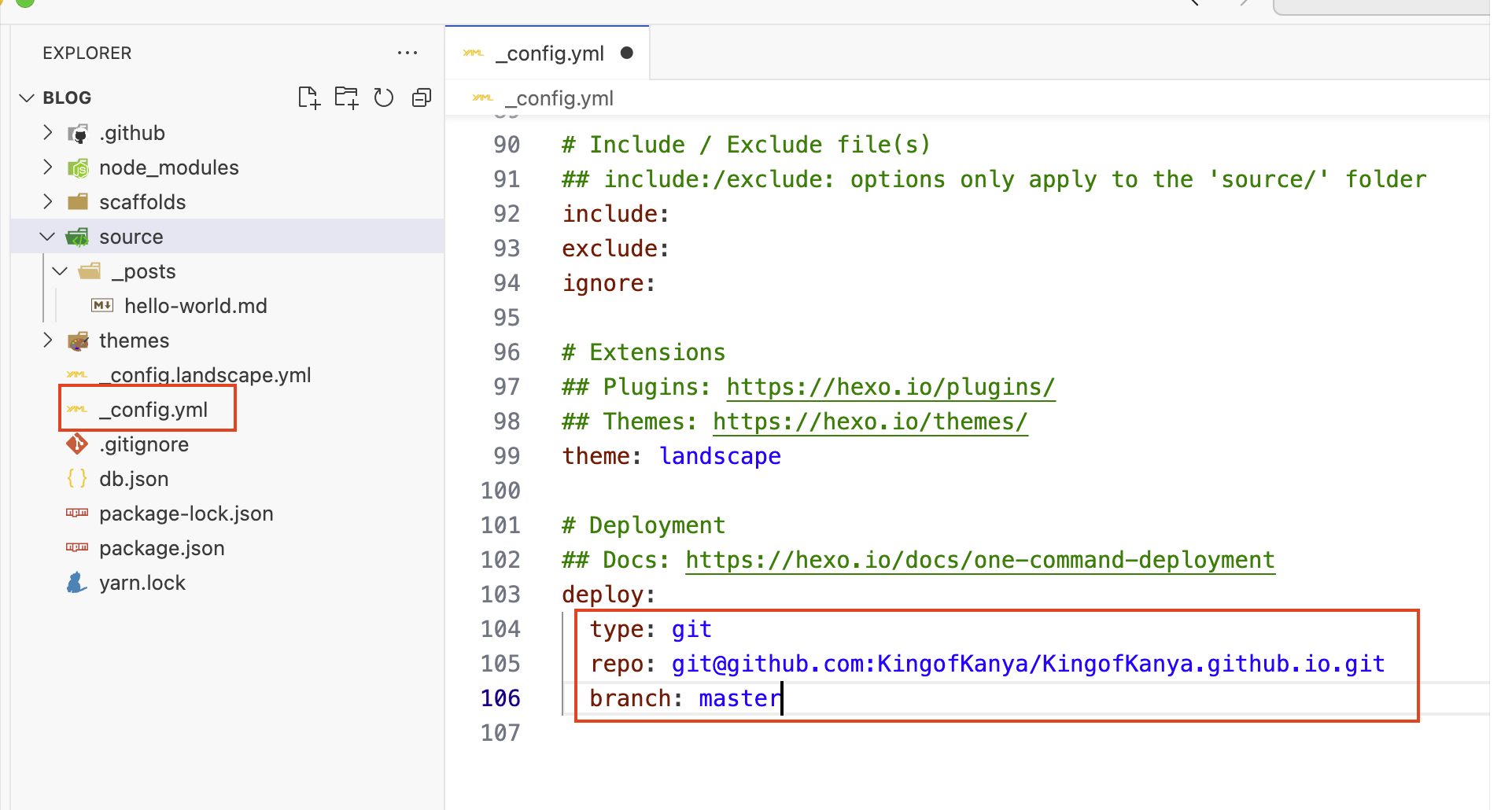
Task: Collapse the source folder chevron
Action: [x=48, y=237]
